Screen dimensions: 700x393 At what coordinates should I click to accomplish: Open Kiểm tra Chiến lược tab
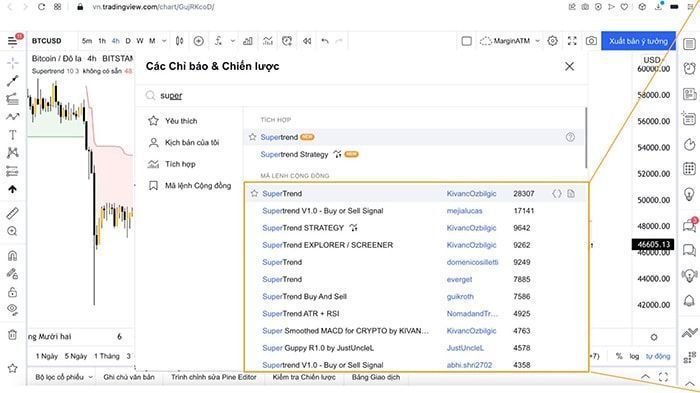[x=304, y=377]
